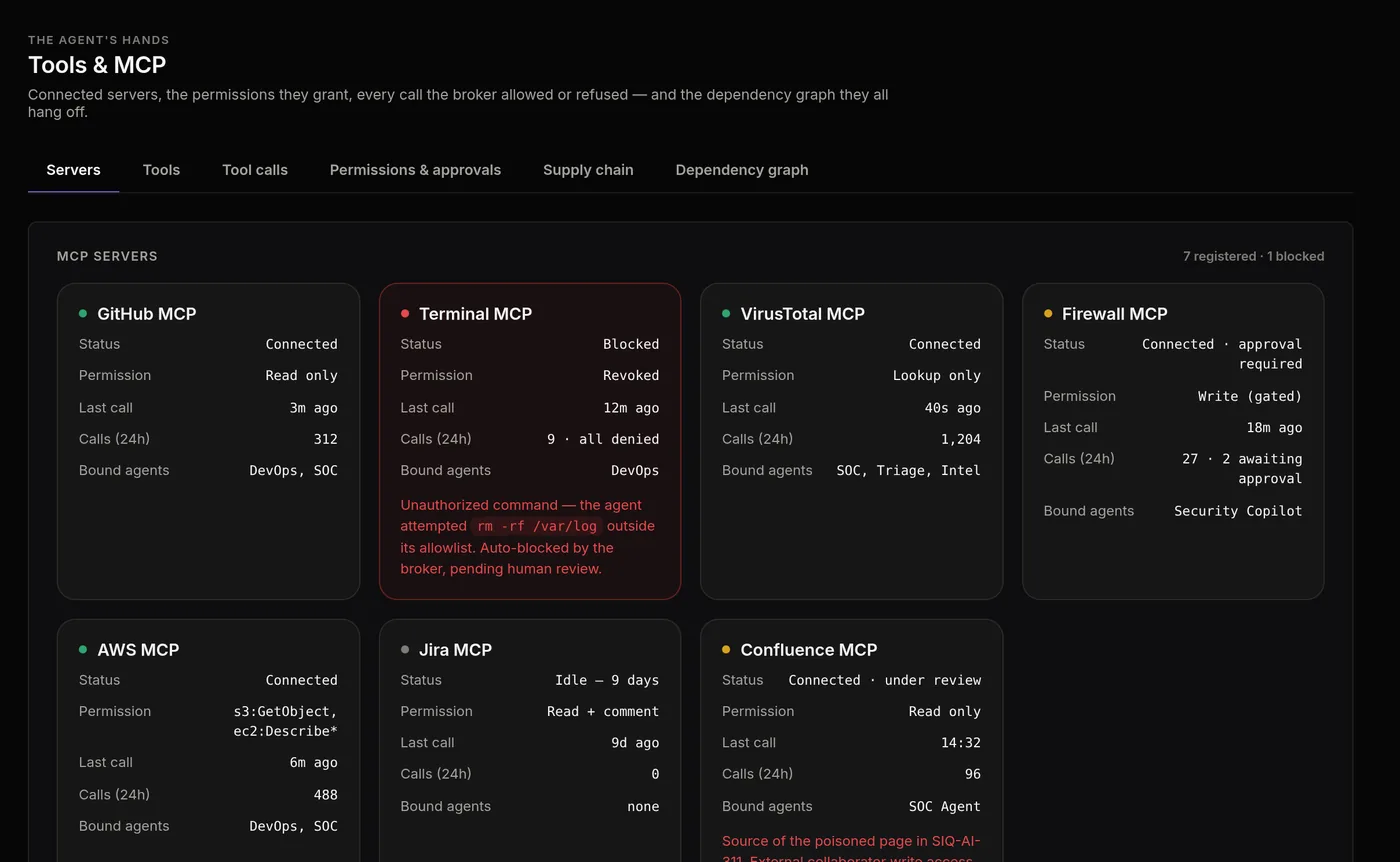Viewport: 1400px width, 862px height.
Task: Click '9 · all denied' calls value
Action: click(603, 439)
